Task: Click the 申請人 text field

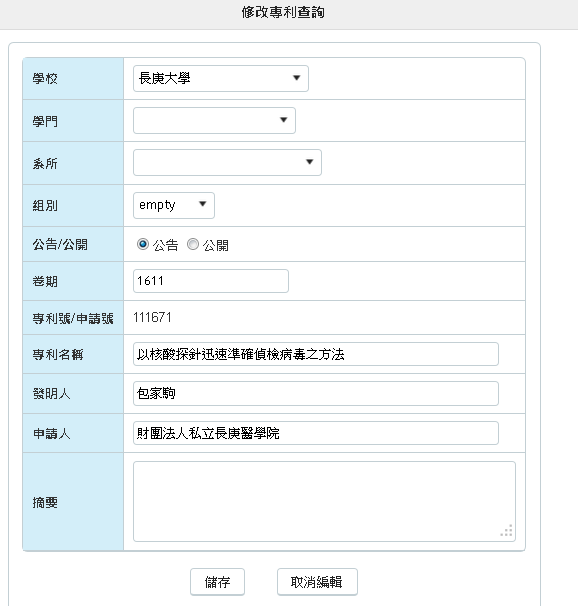Action: 316,433
